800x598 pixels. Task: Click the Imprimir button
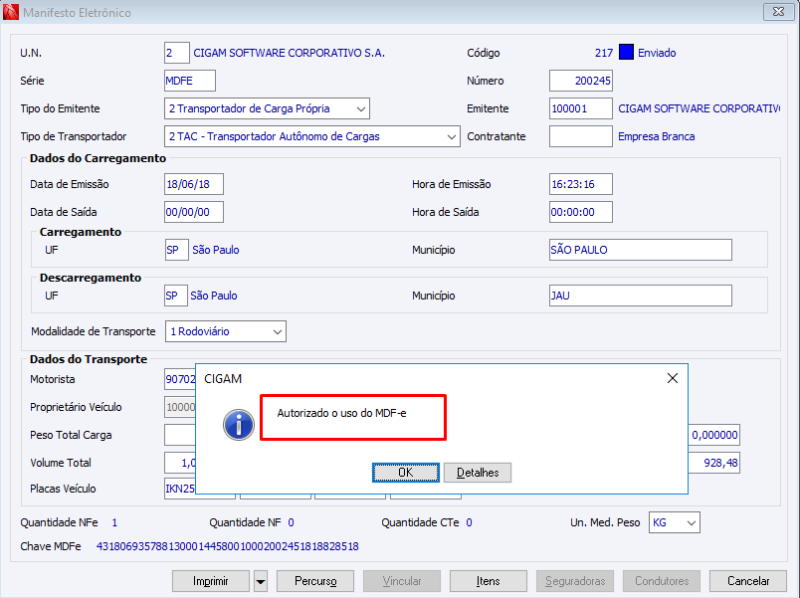[211, 581]
